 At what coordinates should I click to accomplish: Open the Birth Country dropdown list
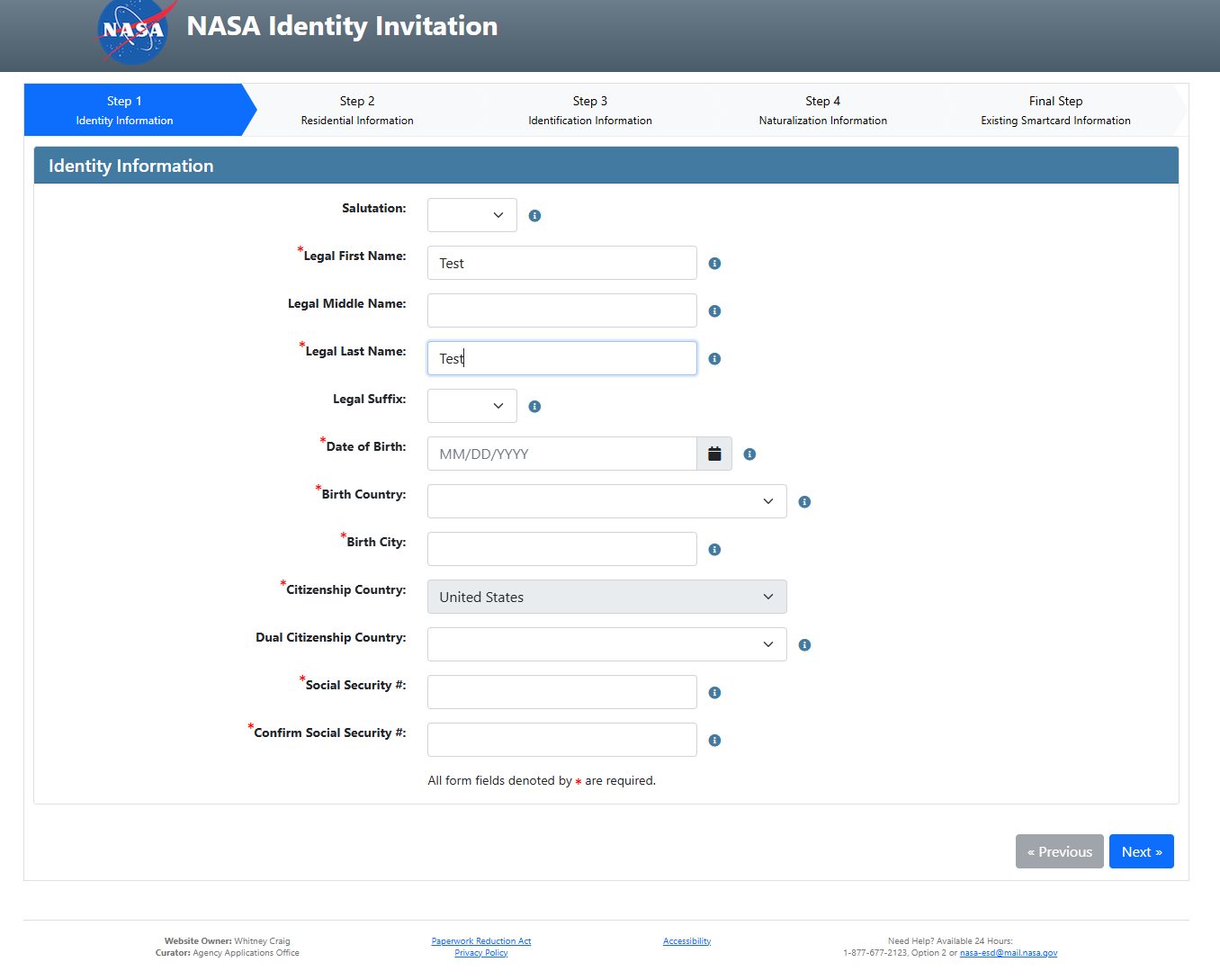click(606, 502)
